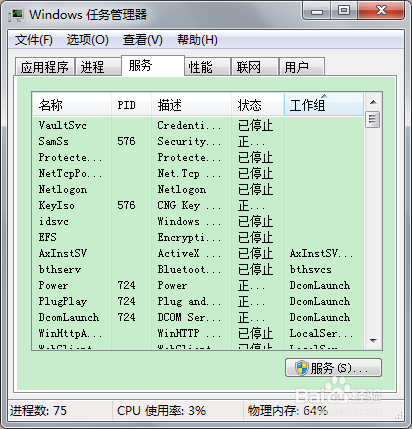Sort services by PID column header
Screen dimensions: 412x429
pos(131,105)
